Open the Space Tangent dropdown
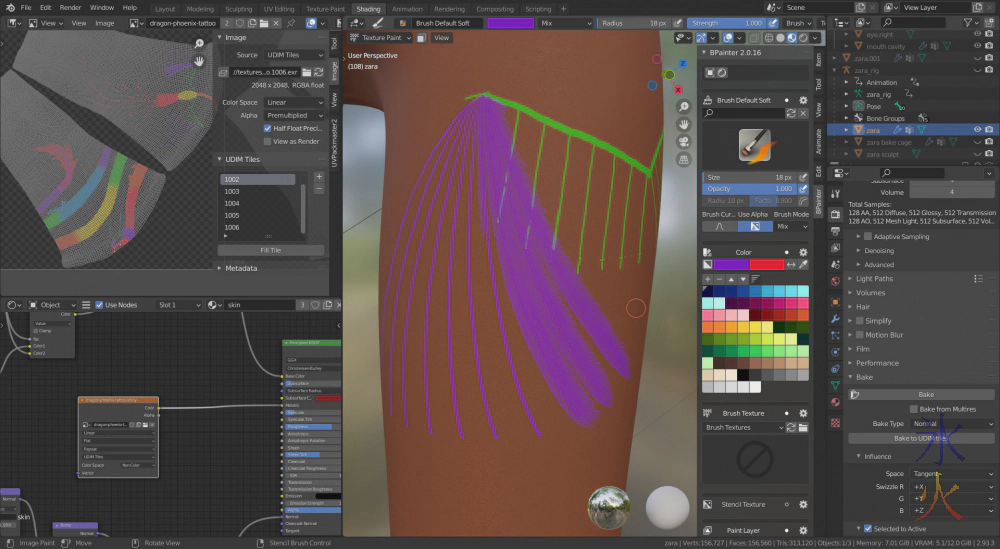This screenshot has height=549, width=1000. (x=952, y=474)
